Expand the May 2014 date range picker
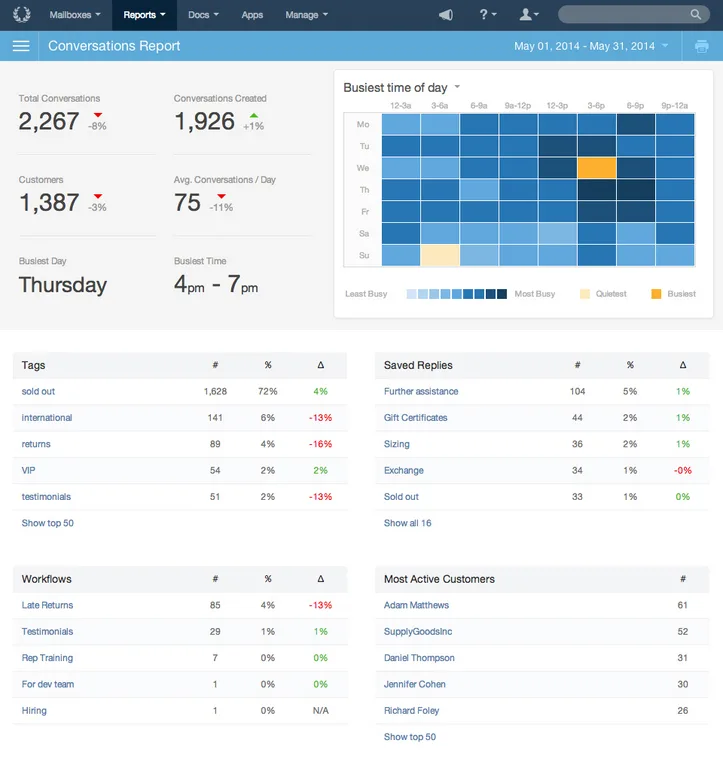 coord(591,46)
